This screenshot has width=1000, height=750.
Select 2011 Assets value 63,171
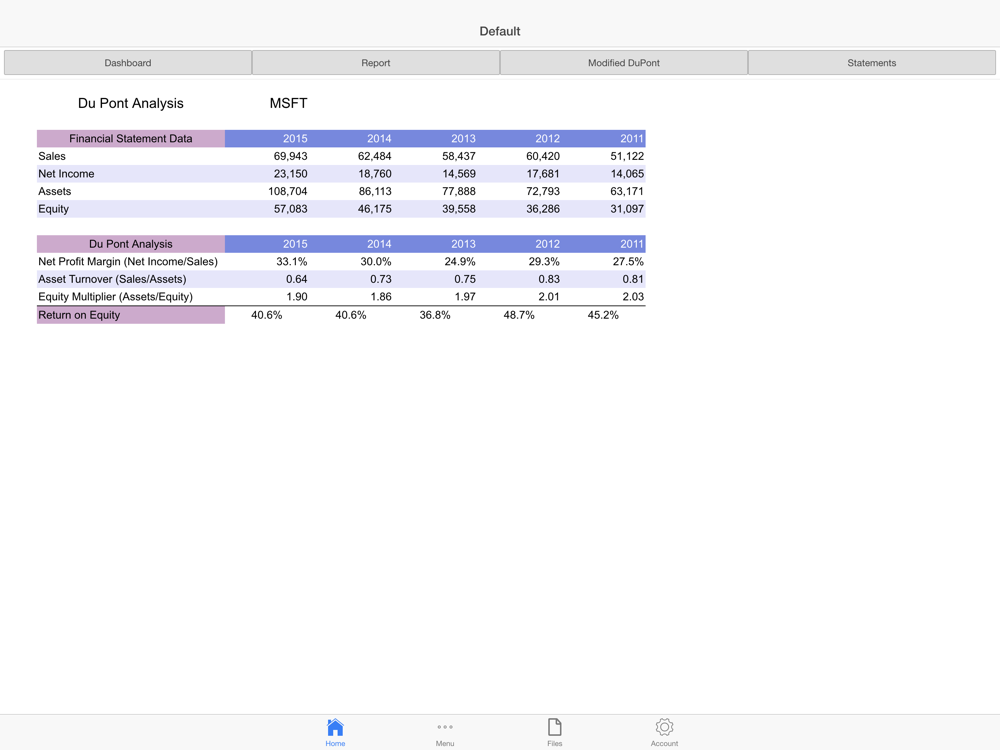click(627, 191)
